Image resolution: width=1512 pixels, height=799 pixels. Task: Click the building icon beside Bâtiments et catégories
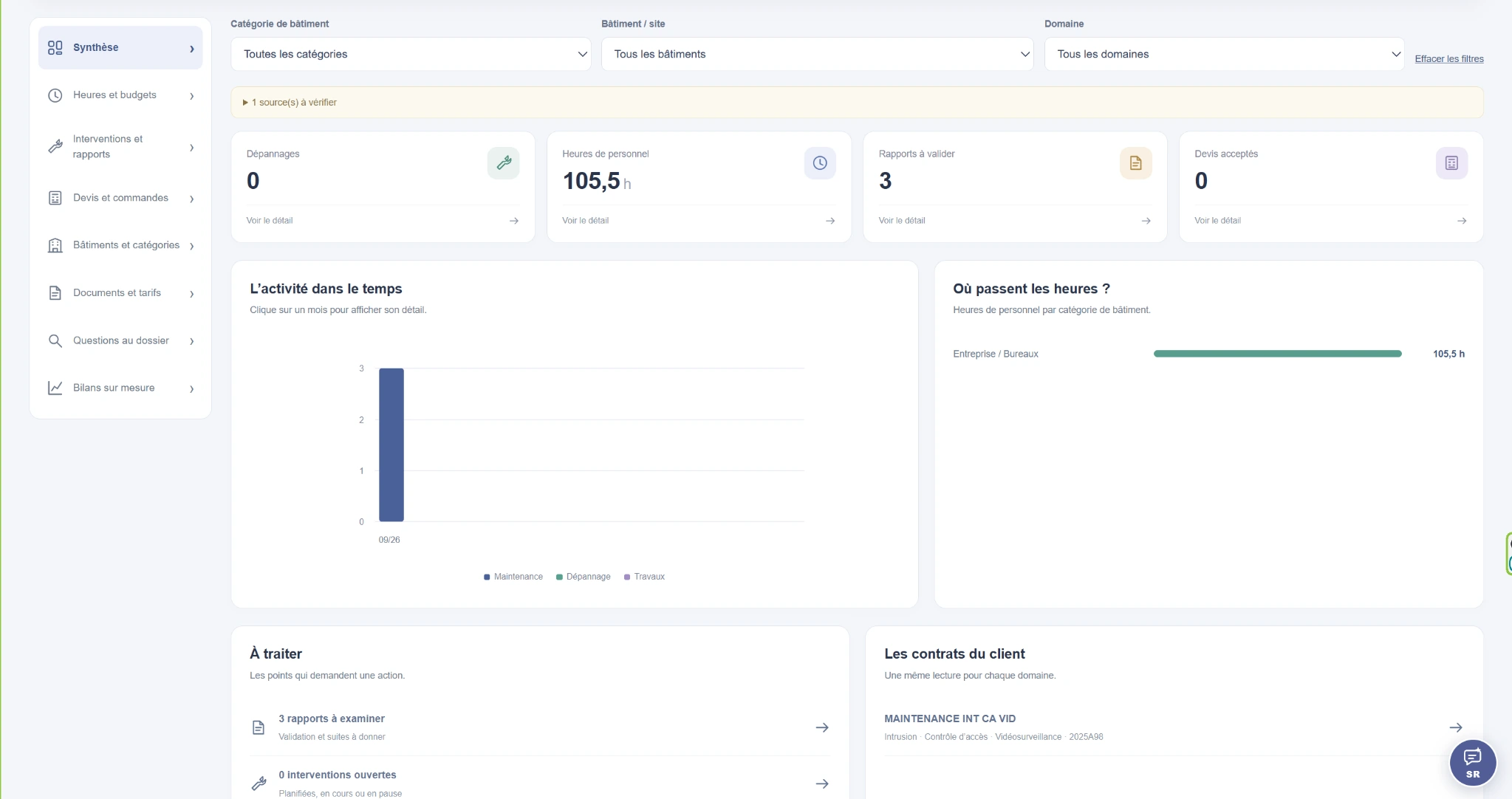(x=55, y=245)
